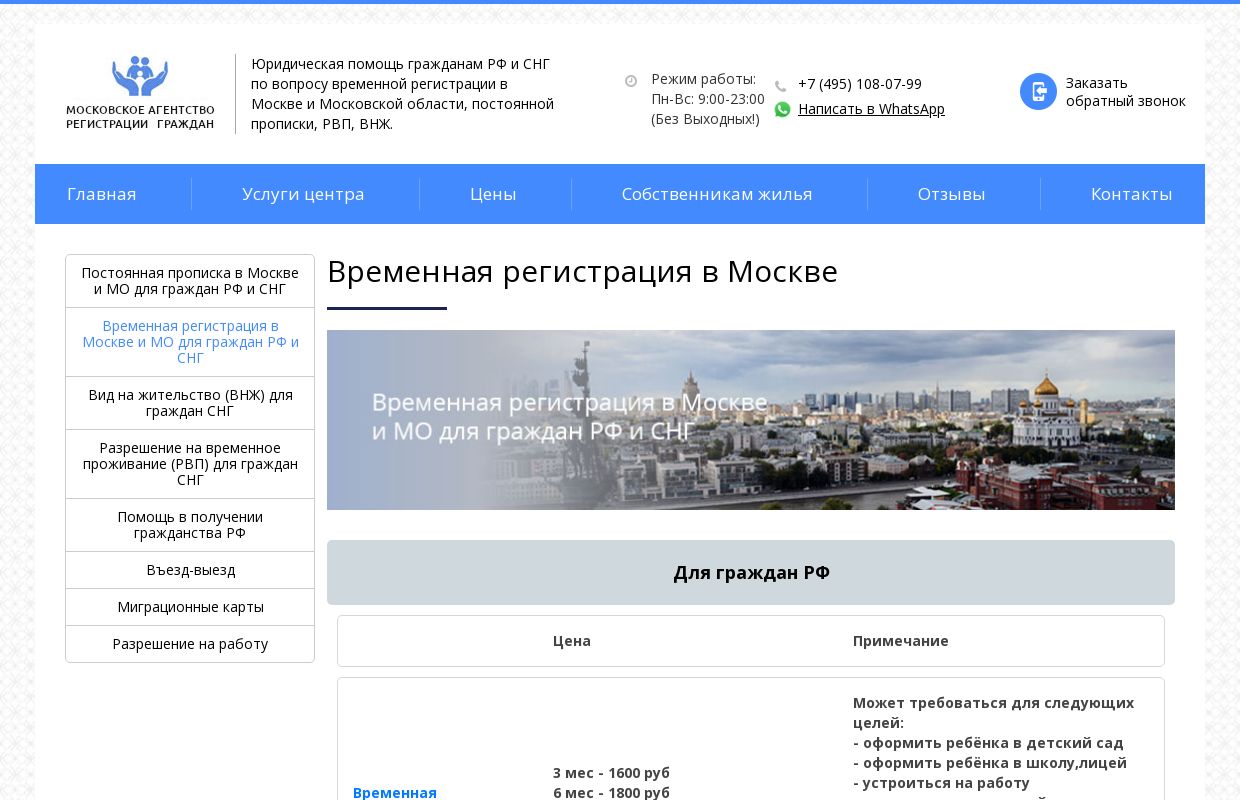Click Заказать обратный звонок
This screenshot has width=1240, height=800.
[x=1125, y=92]
